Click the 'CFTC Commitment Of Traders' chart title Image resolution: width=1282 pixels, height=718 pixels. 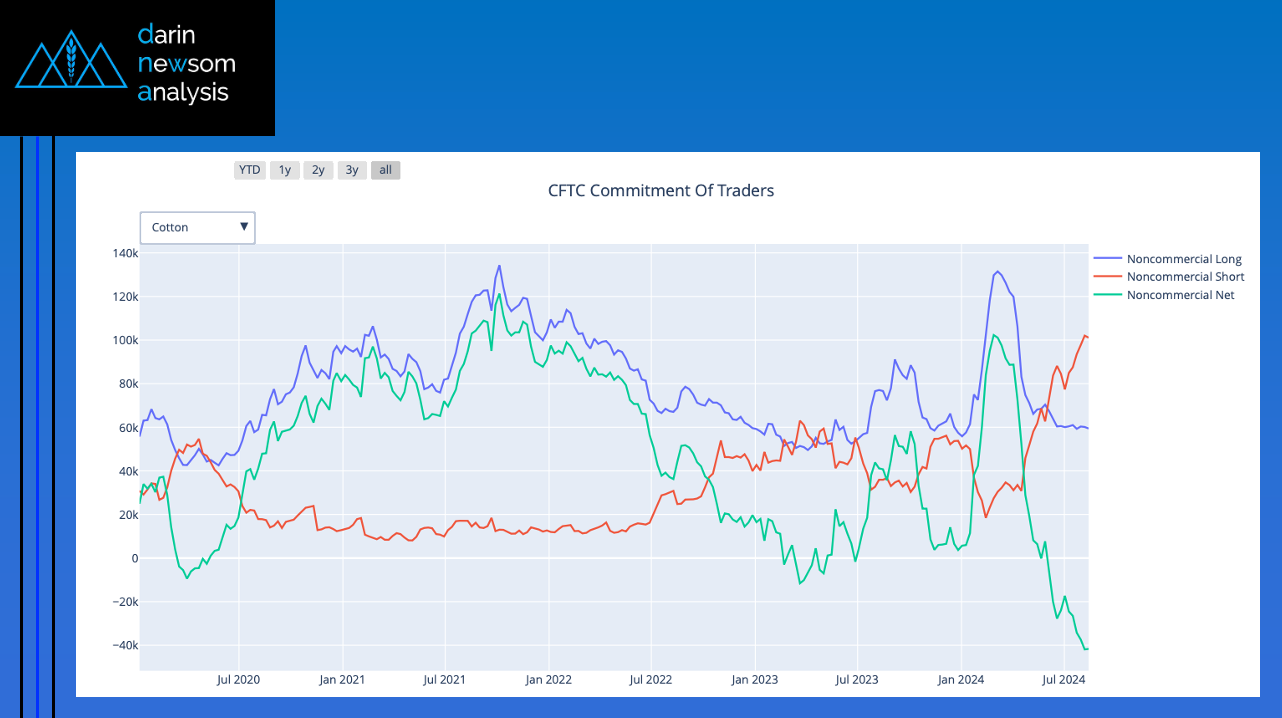pyautogui.click(x=661, y=190)
